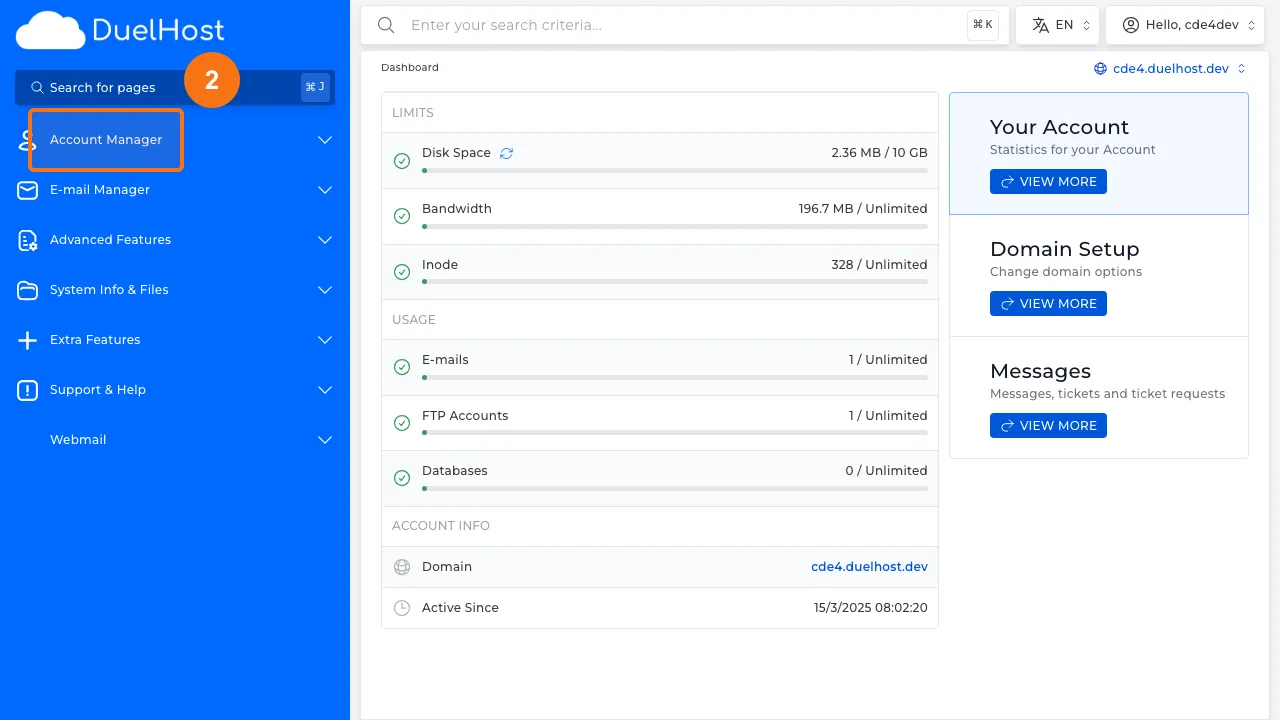
Task: Expand the Webmail section
Action: [x=324, y=440]
